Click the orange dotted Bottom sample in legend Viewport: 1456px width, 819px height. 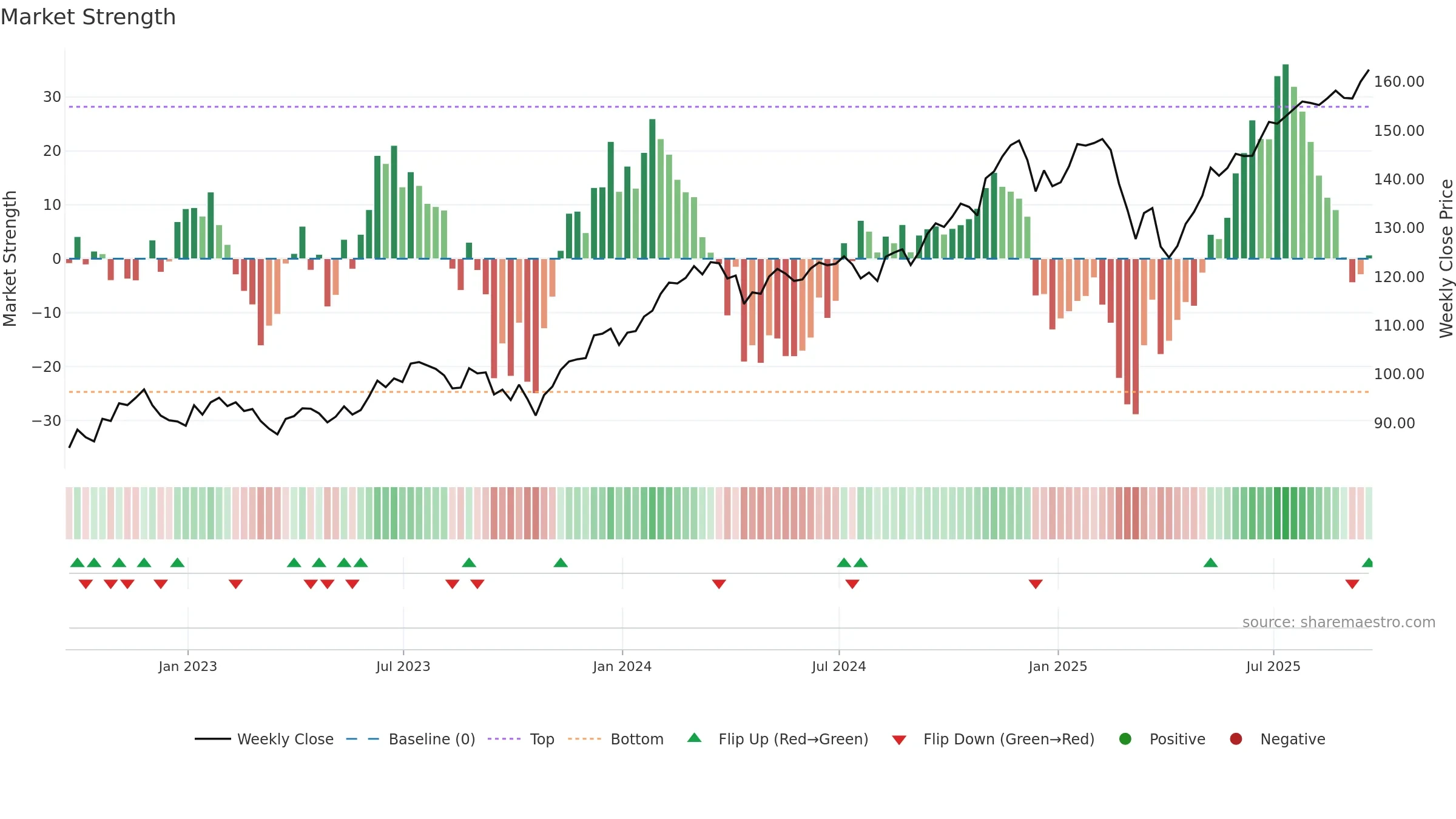tap(585, 739)
